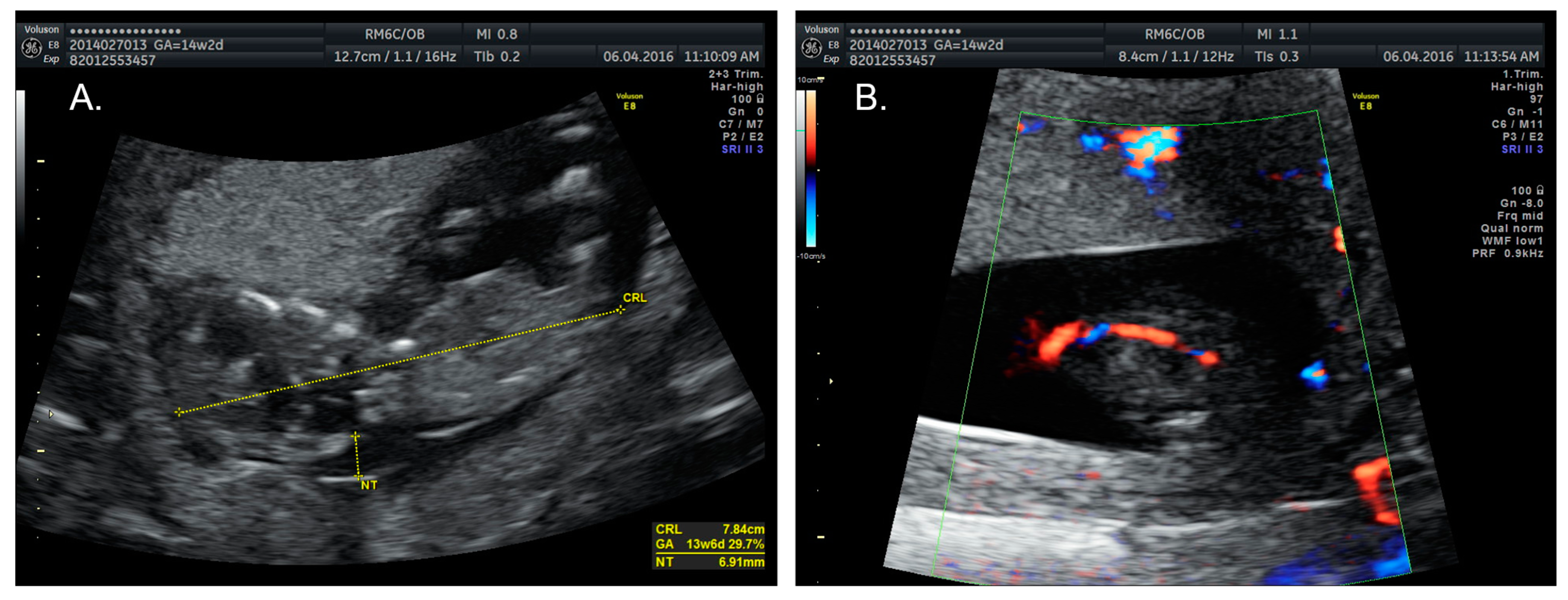Click the WMF low1 filter setting
Image resolution: width=1568 pixels, height=600 pixels.
pos(1512,241)
